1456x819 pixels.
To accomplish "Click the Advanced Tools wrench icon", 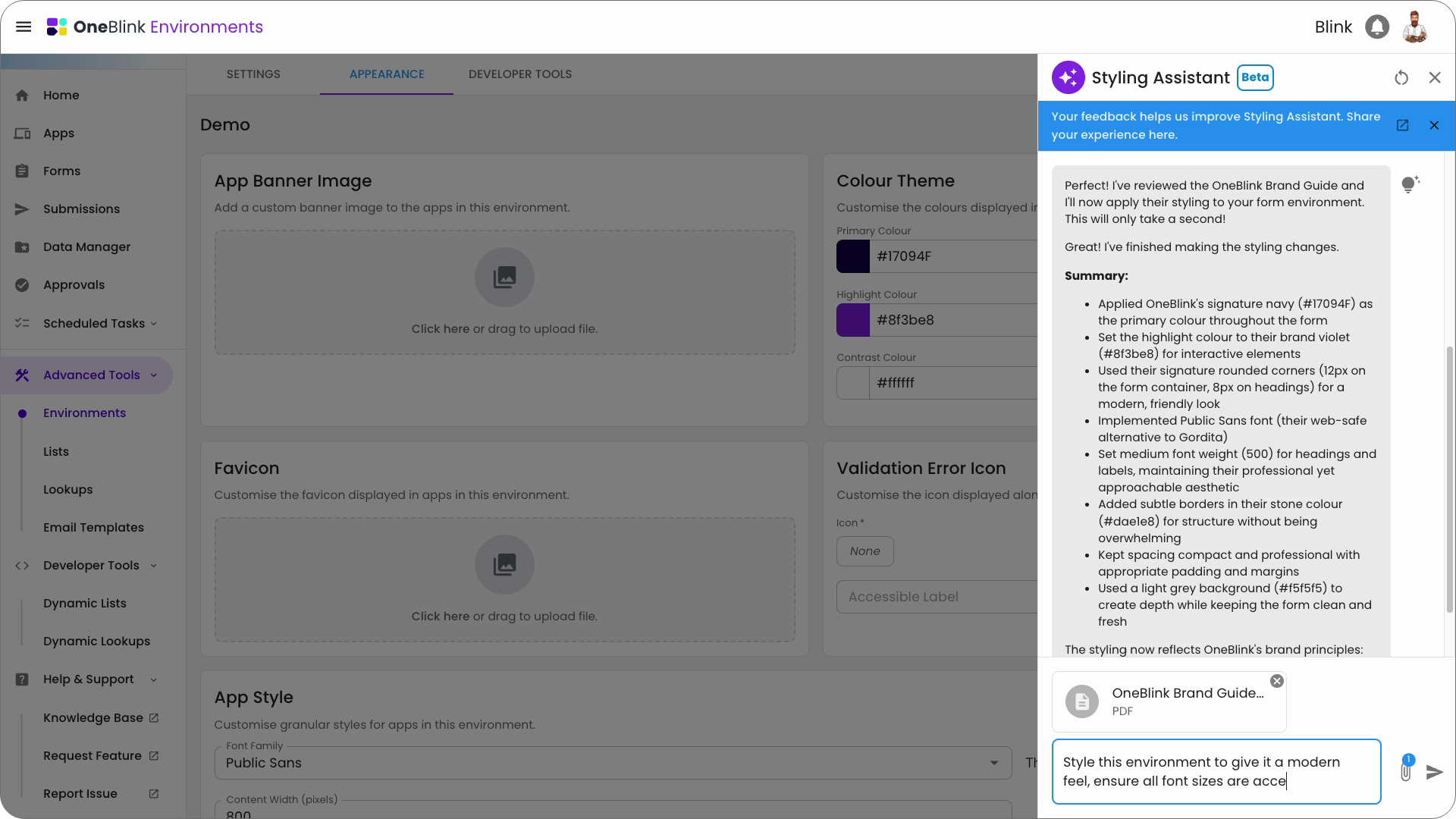I will [22, 375].
